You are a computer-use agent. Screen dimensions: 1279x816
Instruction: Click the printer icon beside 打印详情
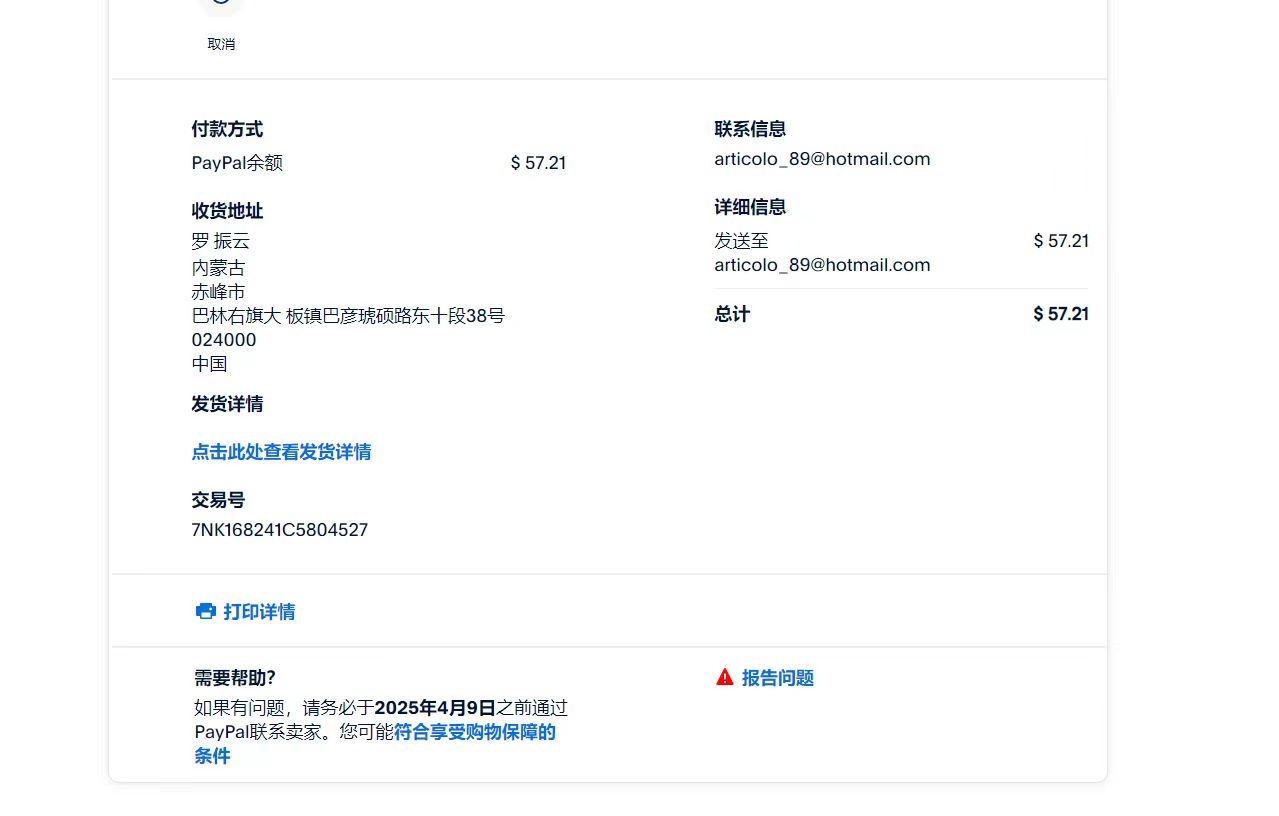(205, 611)
